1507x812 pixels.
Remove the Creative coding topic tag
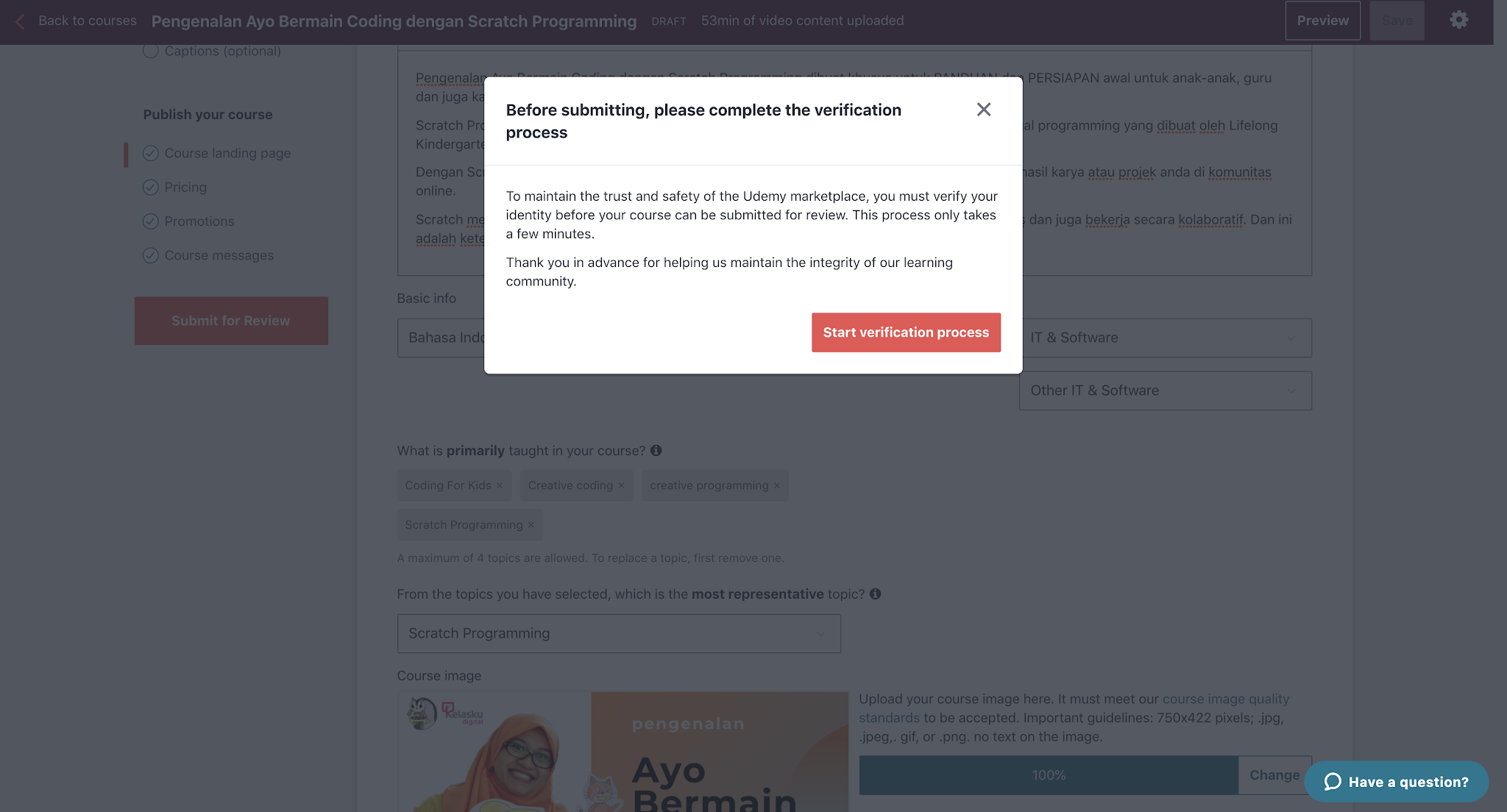(621, 485)
